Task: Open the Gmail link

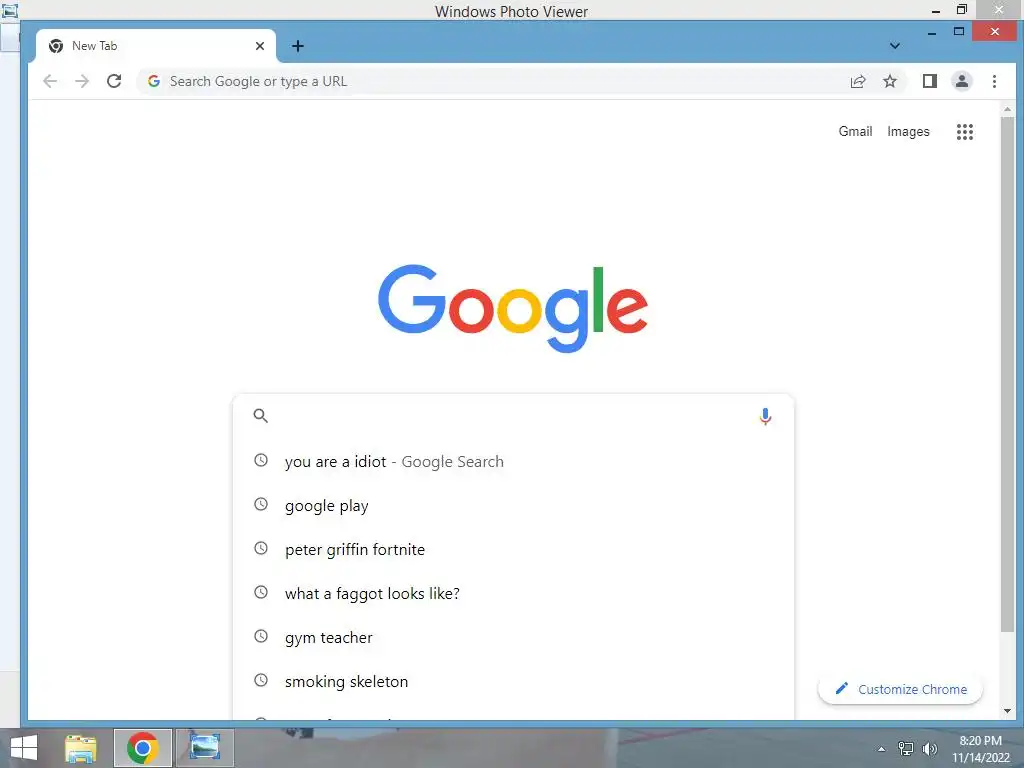Action: coord(855,131)
